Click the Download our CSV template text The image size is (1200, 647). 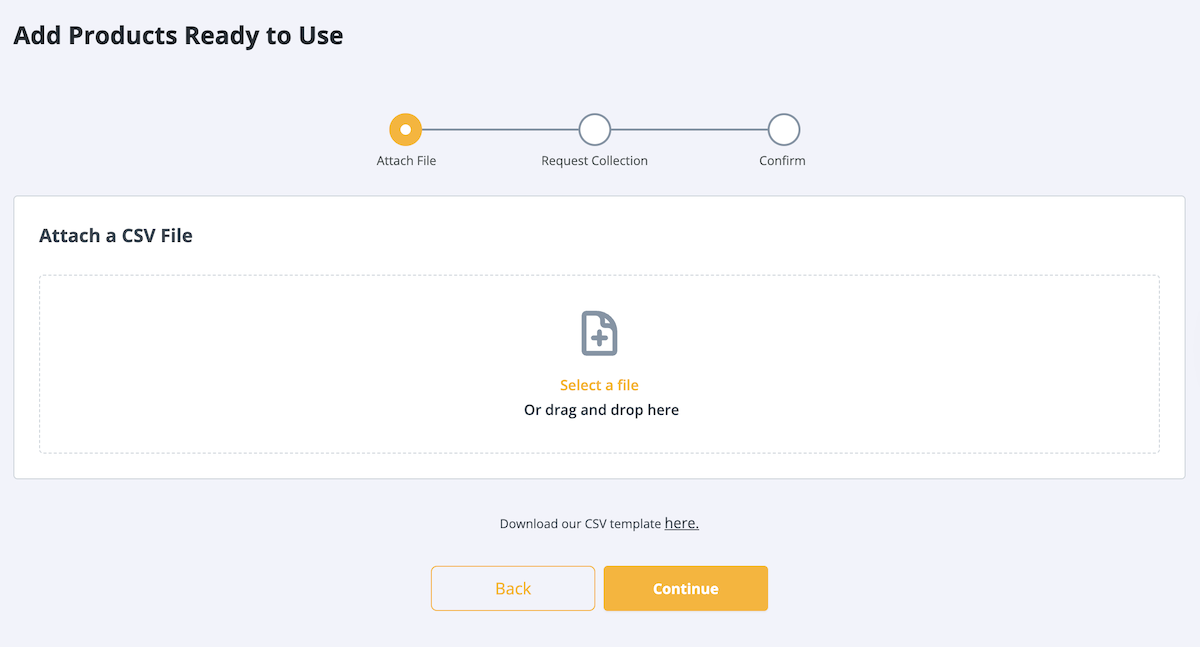[x=580, y=524]
